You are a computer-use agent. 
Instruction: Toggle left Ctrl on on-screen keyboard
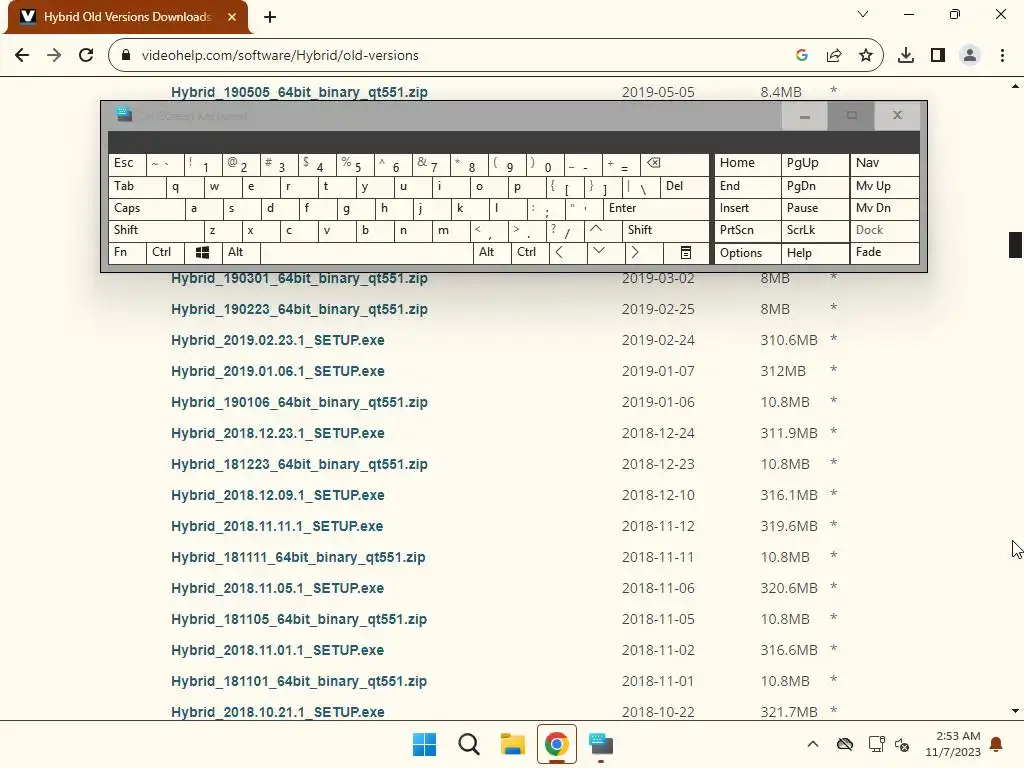coord(165,253)
